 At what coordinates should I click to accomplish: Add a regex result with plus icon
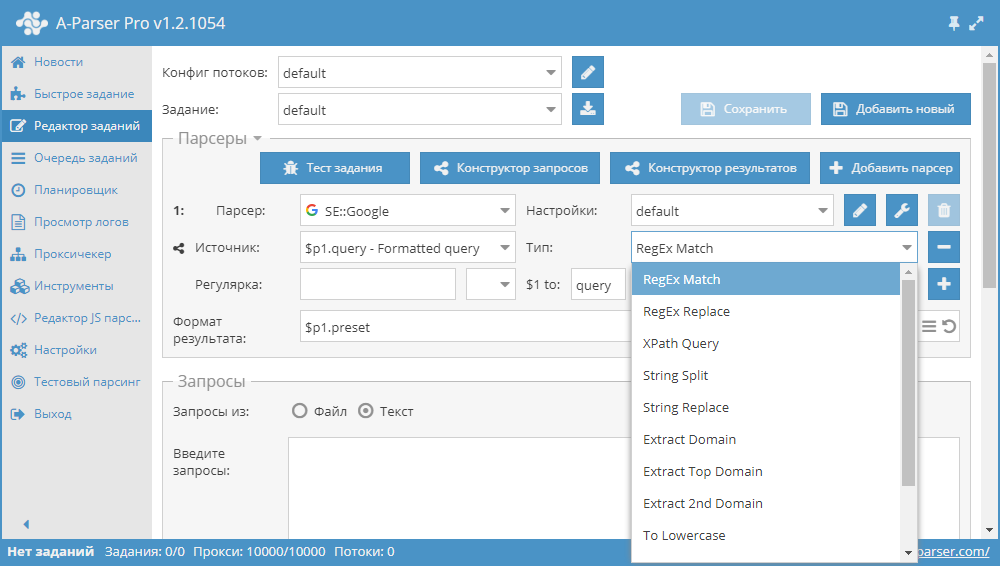tap(944, 284)
